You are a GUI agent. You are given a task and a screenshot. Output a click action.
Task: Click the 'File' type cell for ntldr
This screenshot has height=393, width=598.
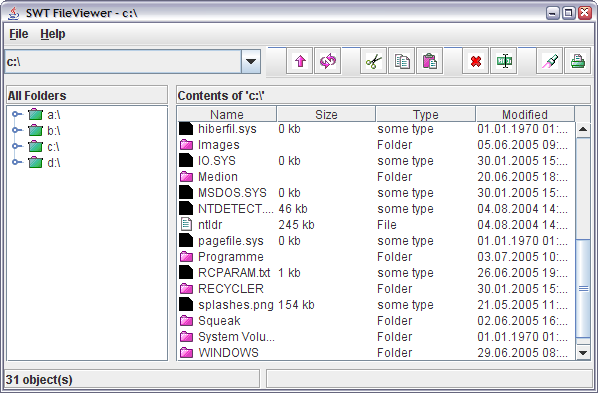(387, 225)
